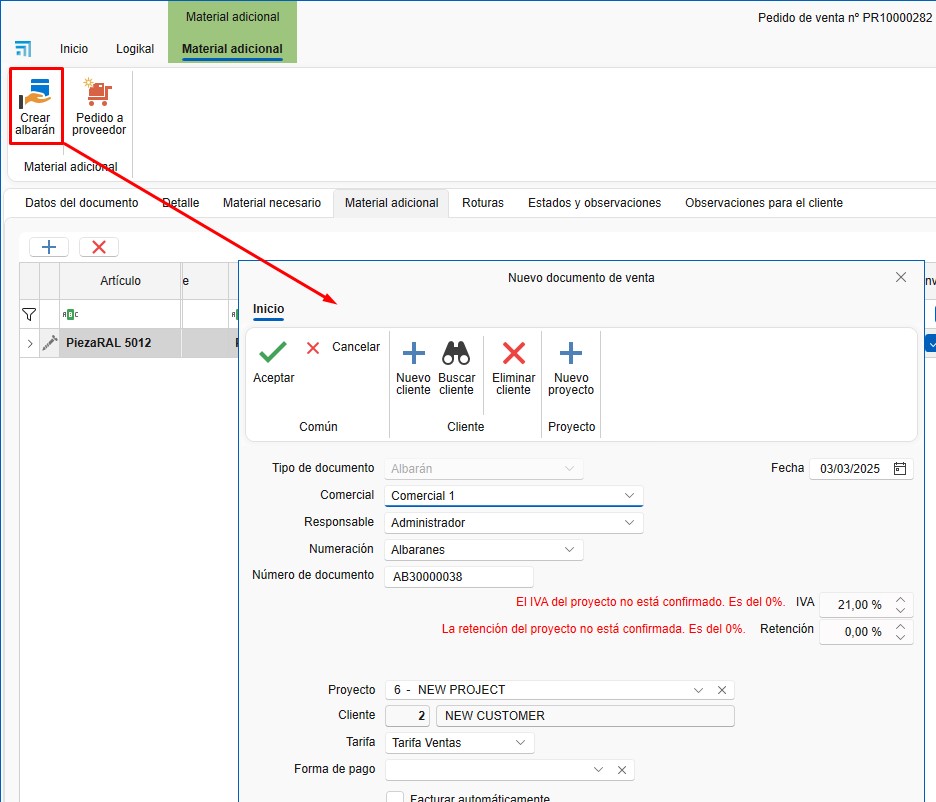Click the Nuevo proyecto plus icon
The height and width of the screenshot is (802, 936).
coord(571,353)
